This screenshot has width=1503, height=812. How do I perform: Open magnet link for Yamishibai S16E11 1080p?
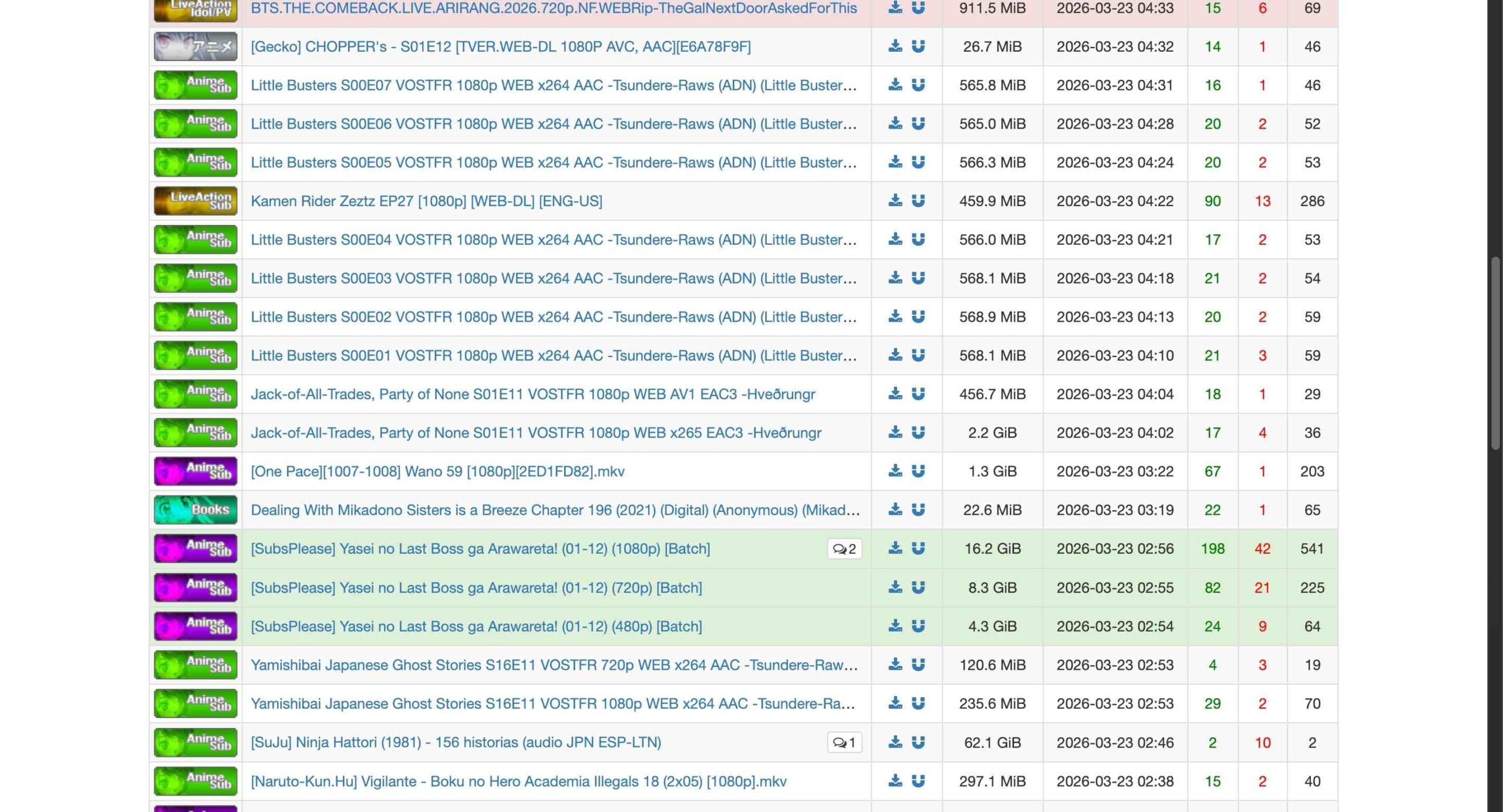918,703
